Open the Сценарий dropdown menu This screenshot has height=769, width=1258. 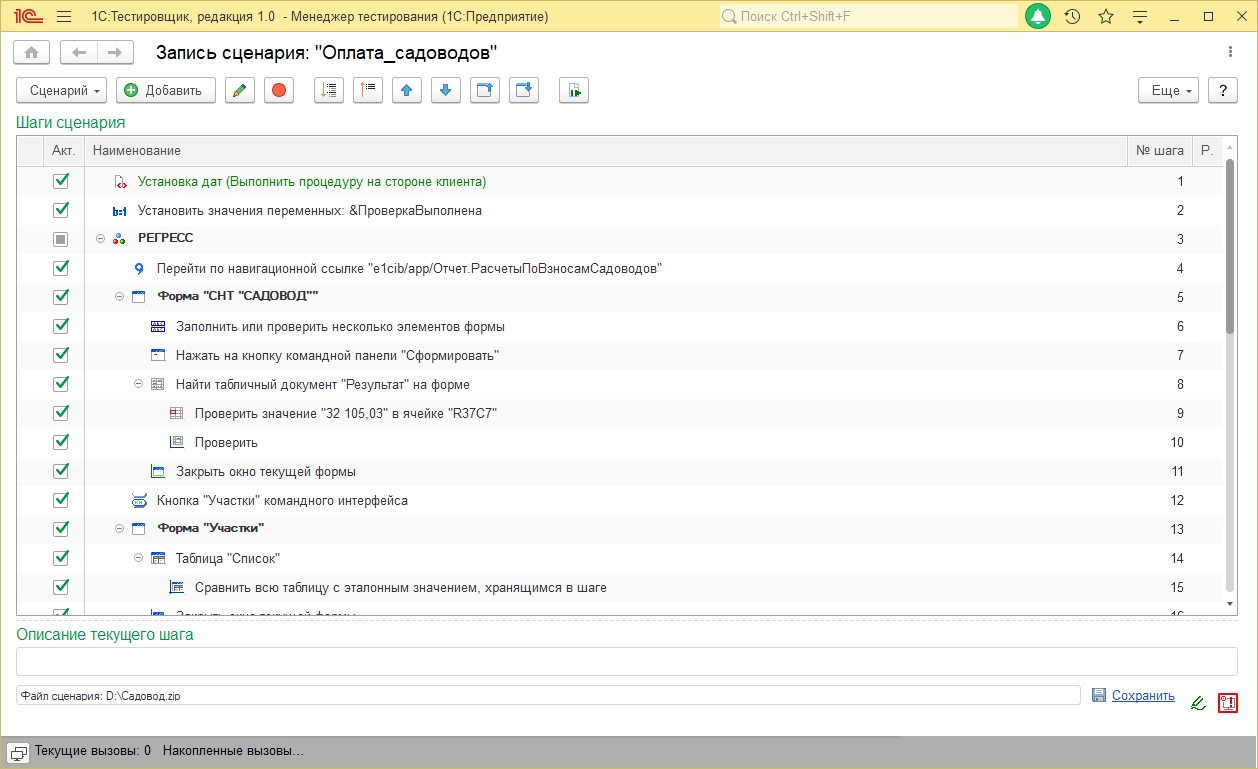click(62, 90)
